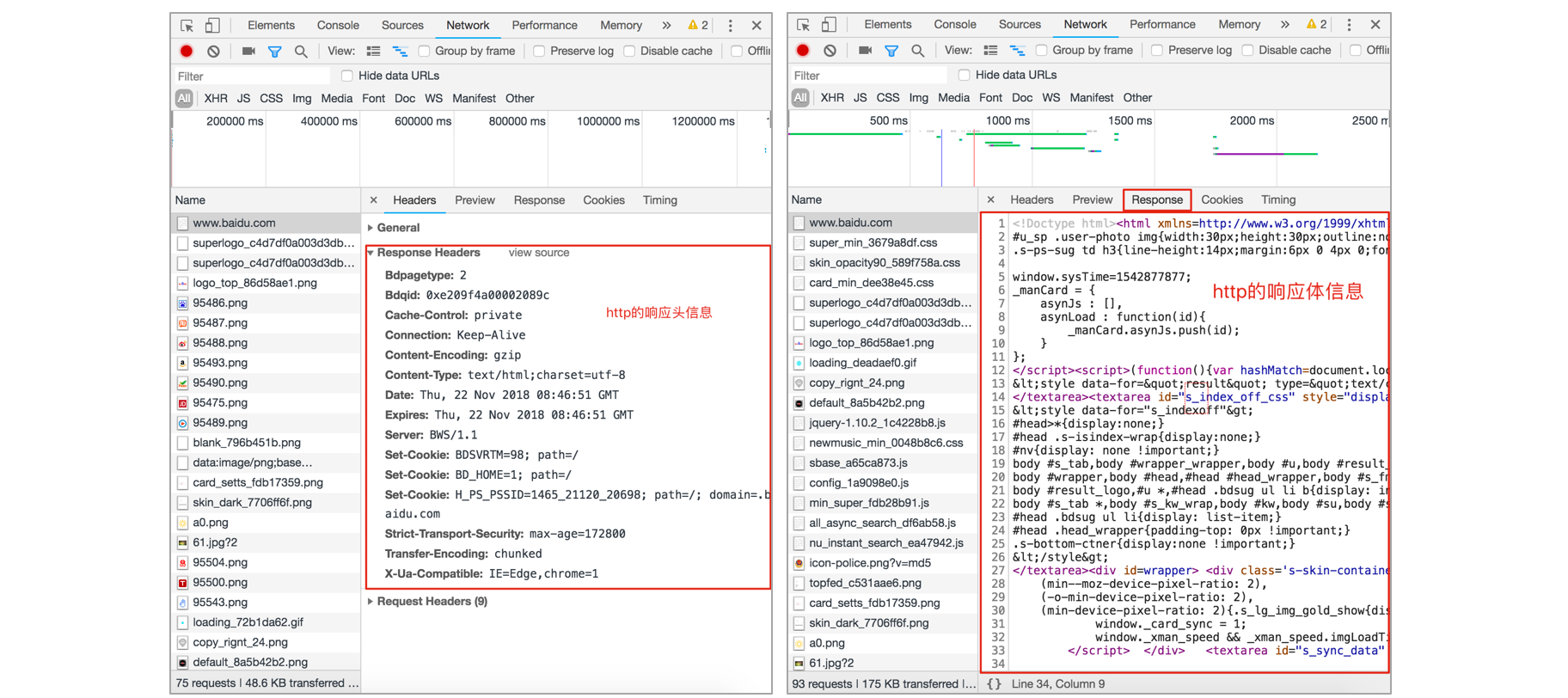1568x698 pixels.
Task: Switch to the Preview tab in left DevTools
Action: 475,200
